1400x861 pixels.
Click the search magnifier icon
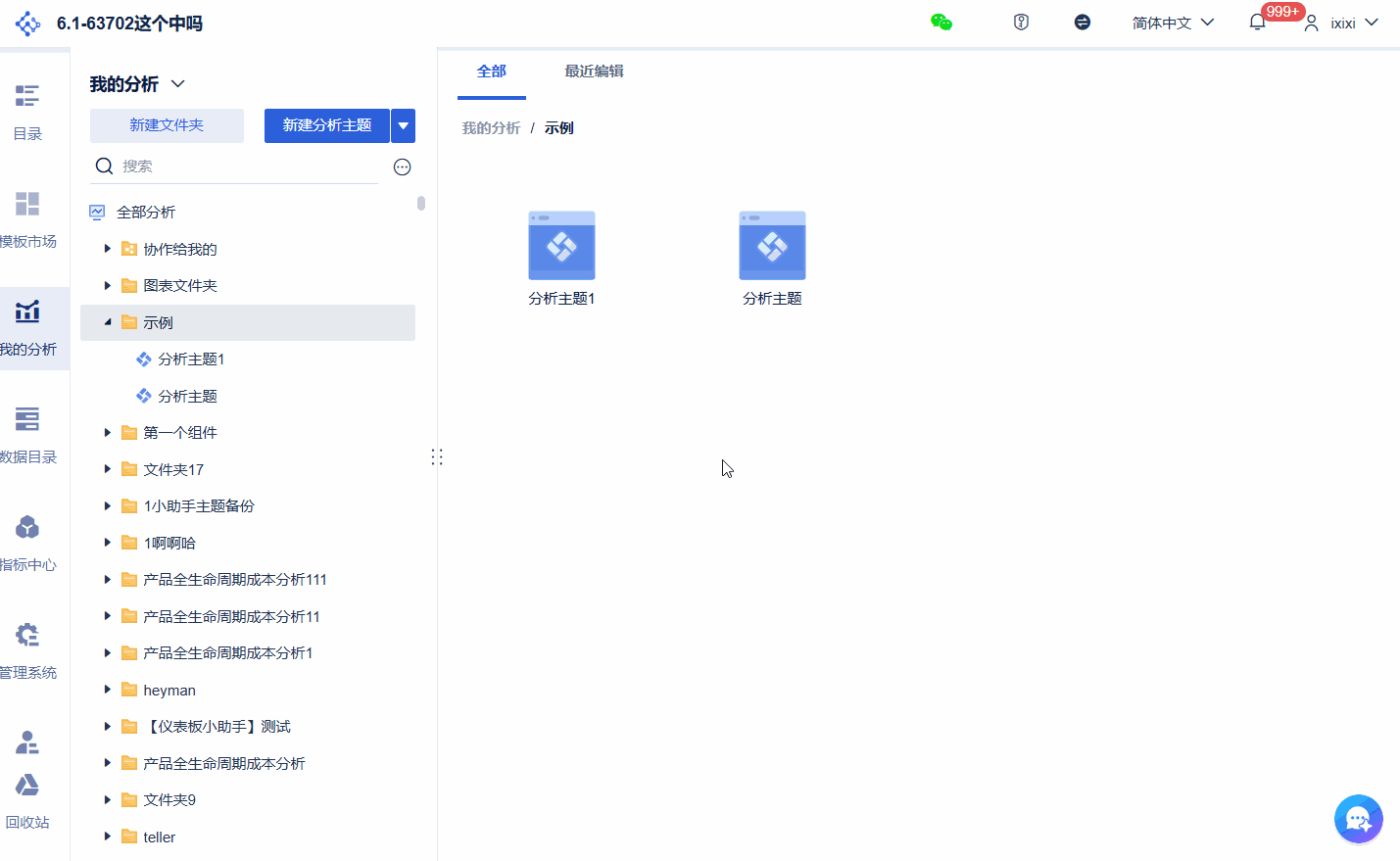point(104,167)
